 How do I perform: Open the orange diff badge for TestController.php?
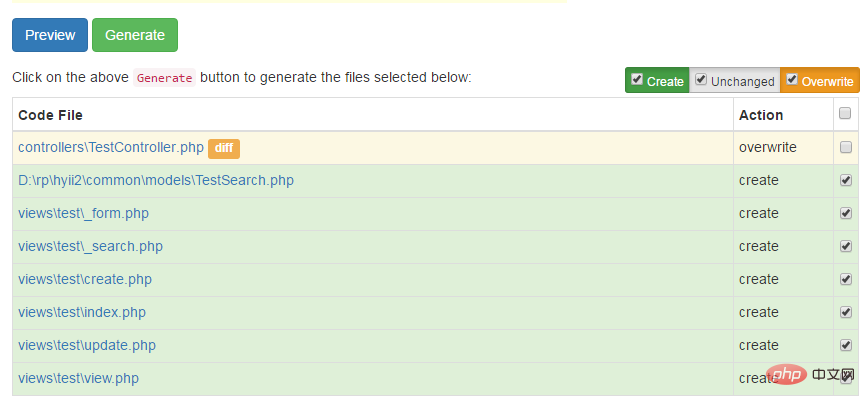click(x=224, y=148)
